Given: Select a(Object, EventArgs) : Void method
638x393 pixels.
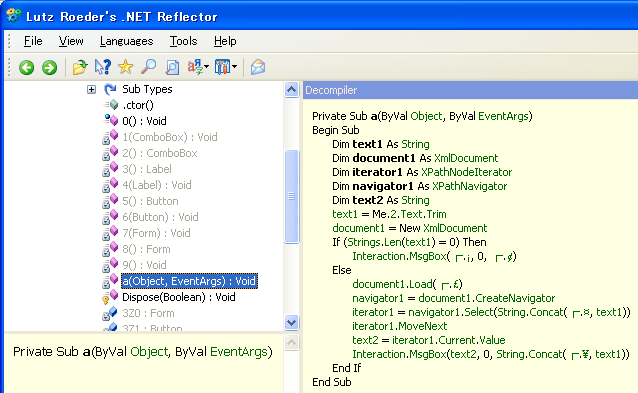Looking at the screenshot, I should (189, 281).
